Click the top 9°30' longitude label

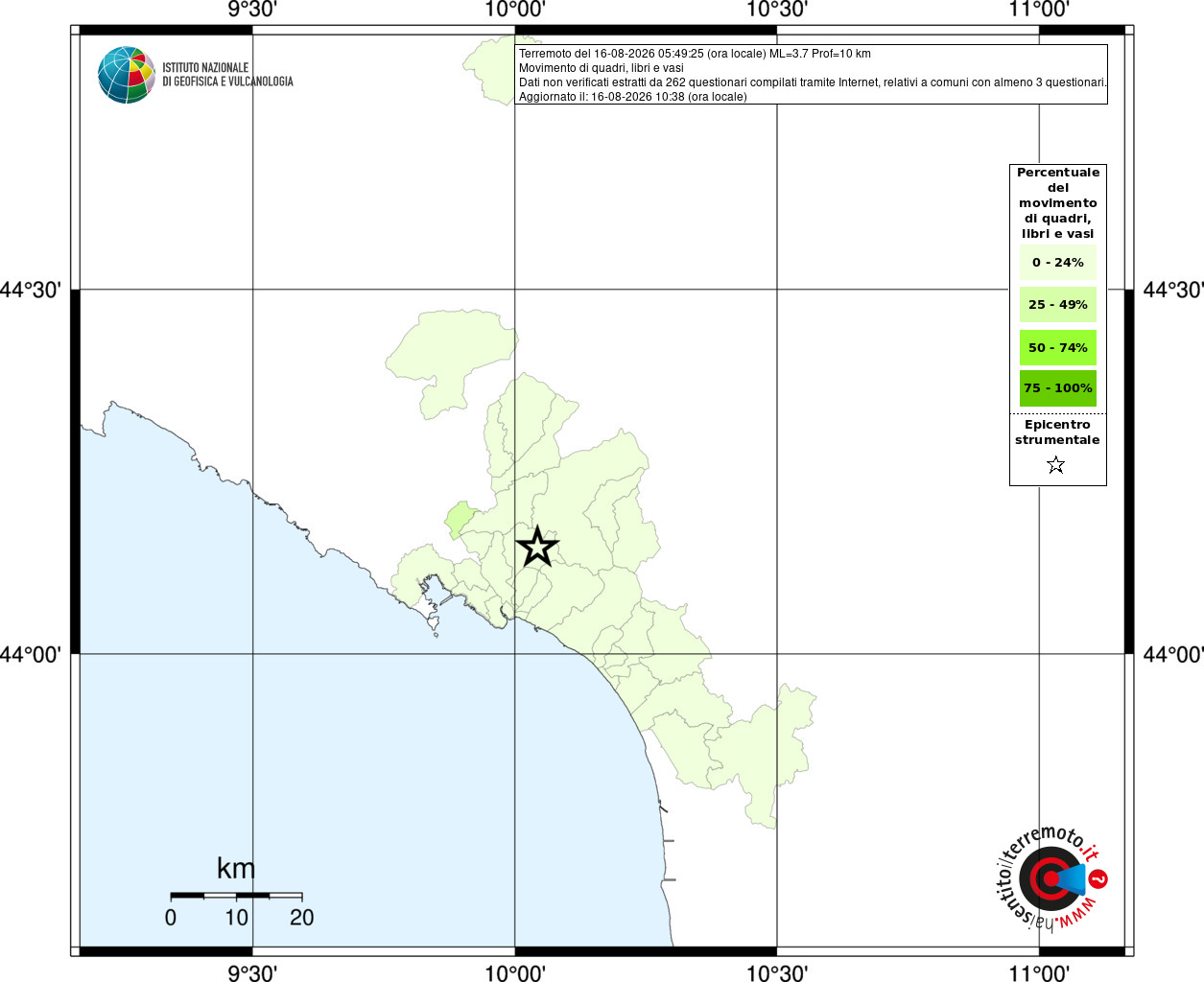click(x=252, y=10)
